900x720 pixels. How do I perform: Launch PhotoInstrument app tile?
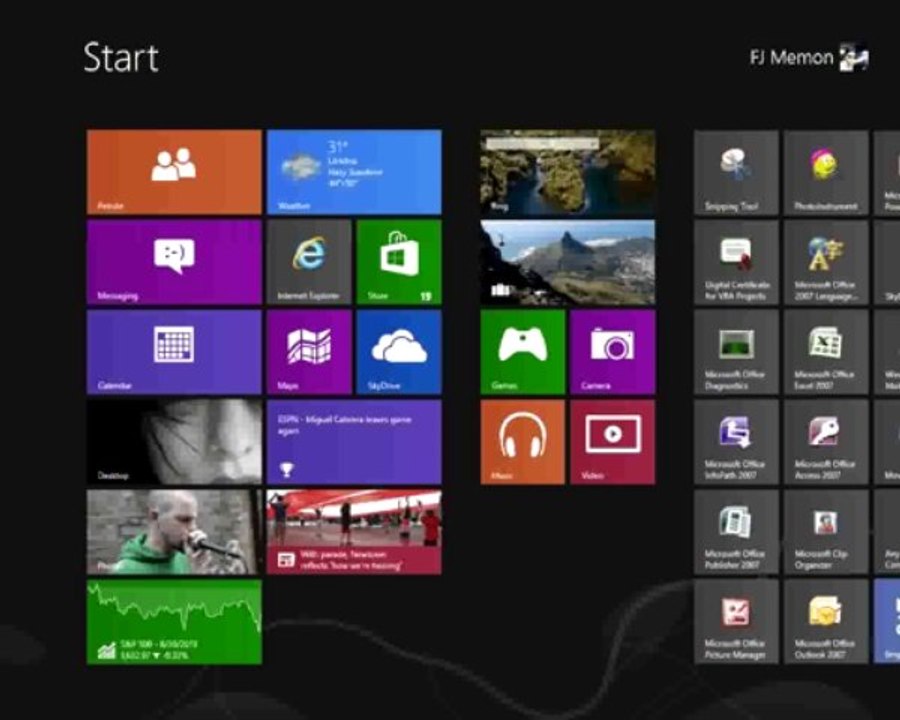pos(826,172)
